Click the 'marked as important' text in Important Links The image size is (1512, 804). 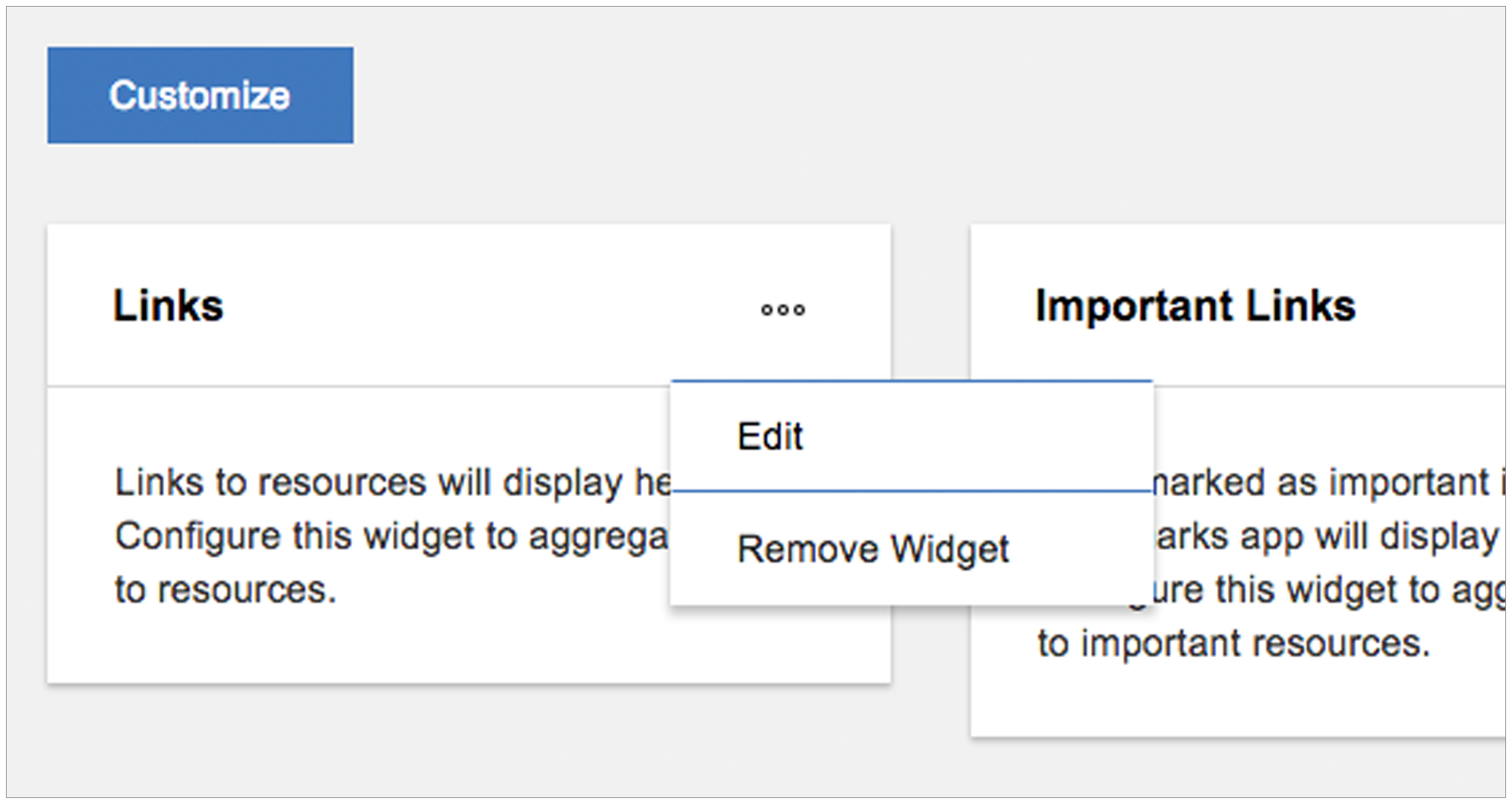1321,482
